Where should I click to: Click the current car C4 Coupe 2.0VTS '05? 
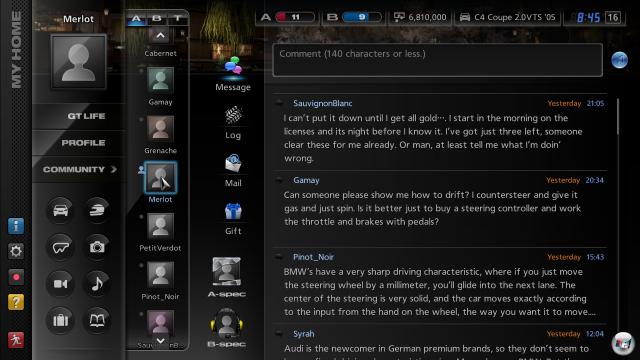[x=508, y=17]
